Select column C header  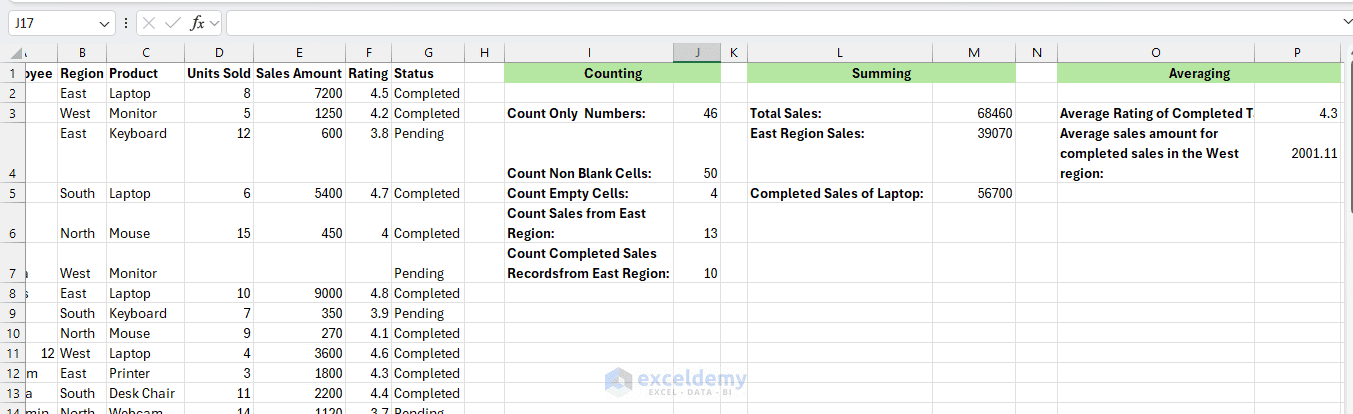145,53
